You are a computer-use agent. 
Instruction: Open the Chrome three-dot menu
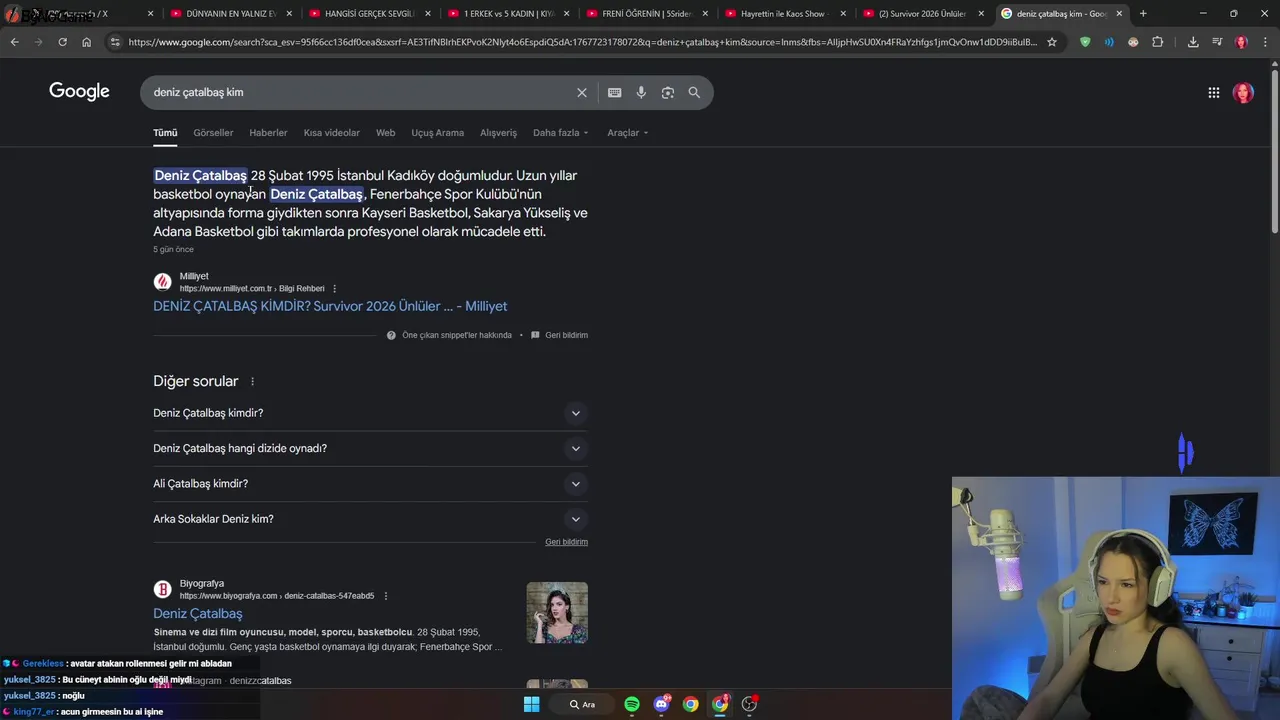click(1265, 42)
